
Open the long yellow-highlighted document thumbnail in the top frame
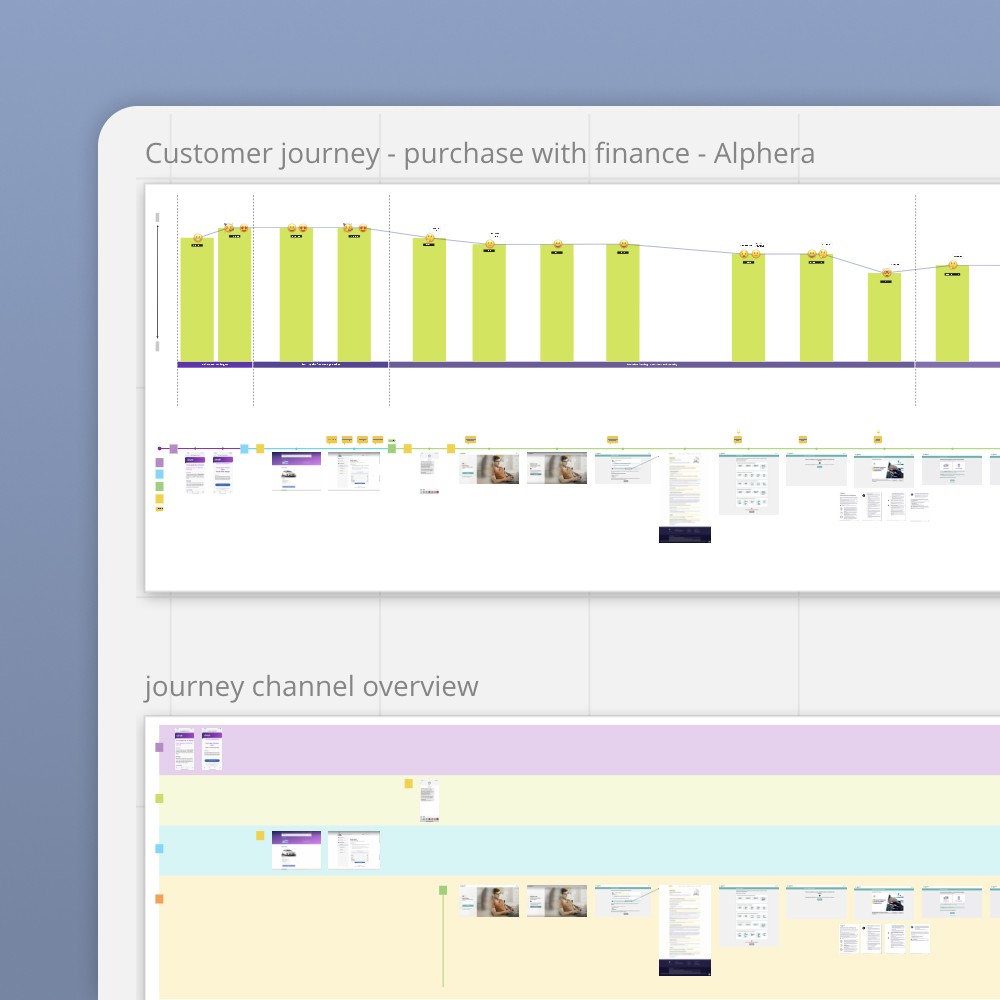coord(684,489)
